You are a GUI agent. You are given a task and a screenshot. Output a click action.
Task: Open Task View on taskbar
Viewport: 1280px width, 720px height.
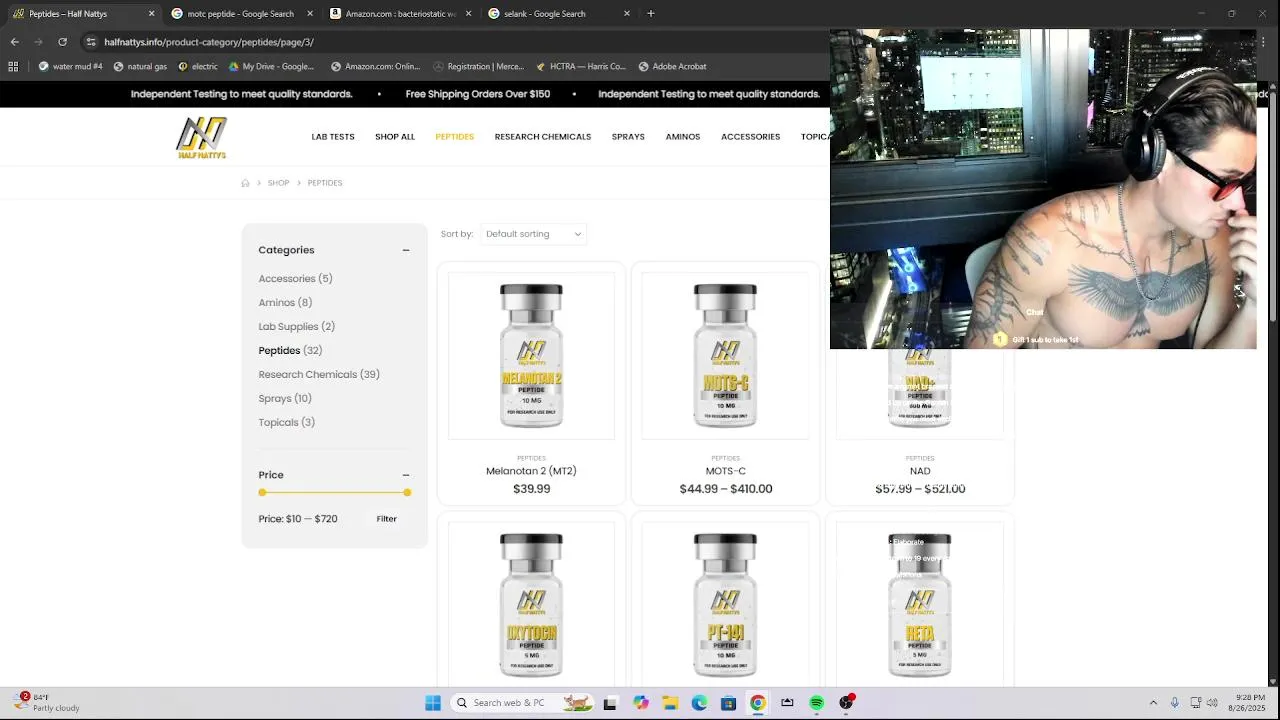pos(610,703)
